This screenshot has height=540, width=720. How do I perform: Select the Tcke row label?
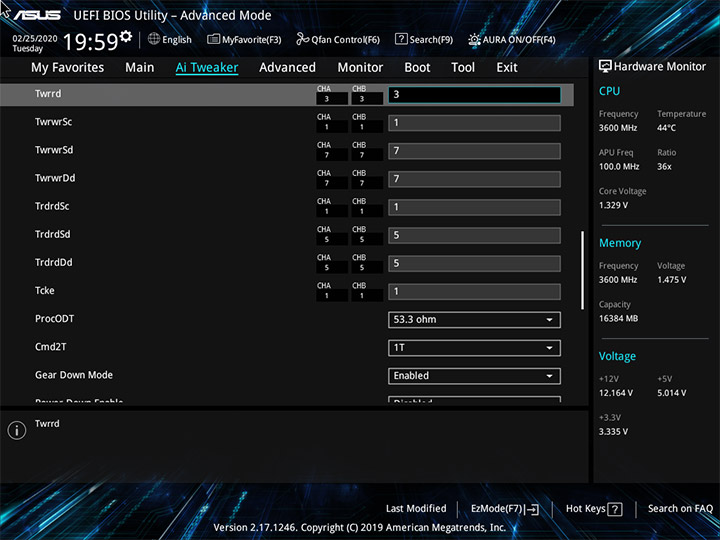45,290
